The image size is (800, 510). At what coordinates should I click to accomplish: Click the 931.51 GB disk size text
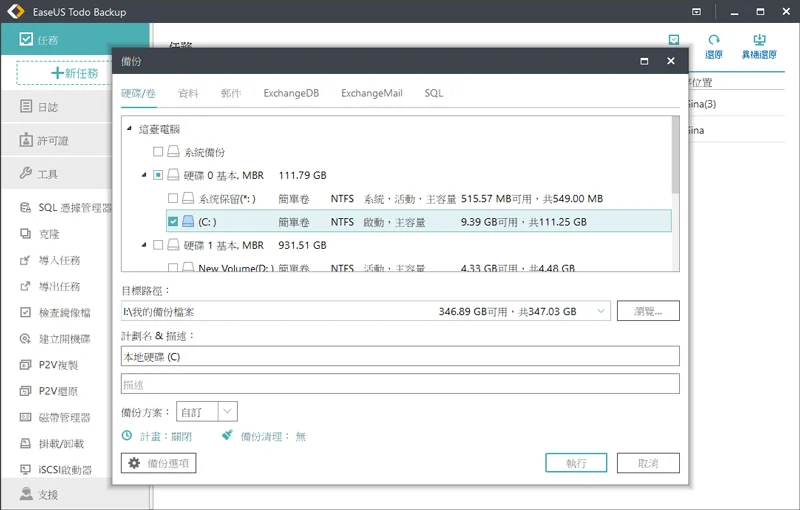(302, 245)
